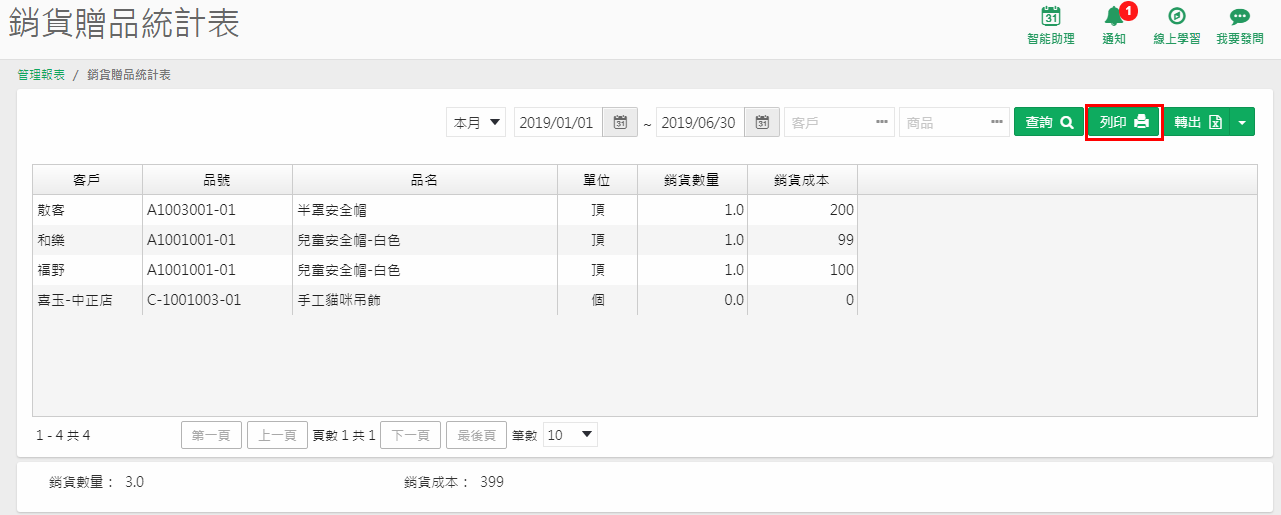Select the 和樂 customer cell

coord(87,240)
